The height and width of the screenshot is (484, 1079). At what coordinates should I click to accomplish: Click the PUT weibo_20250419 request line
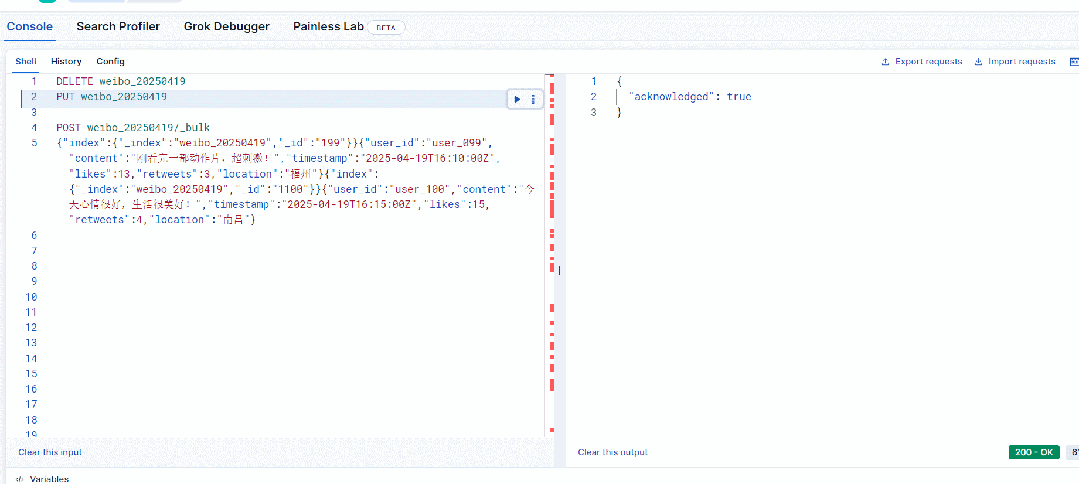click(x=111, y=97)
